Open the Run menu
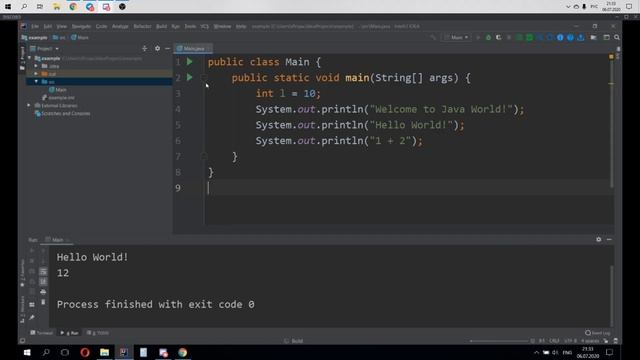 [x=176, y=26]
